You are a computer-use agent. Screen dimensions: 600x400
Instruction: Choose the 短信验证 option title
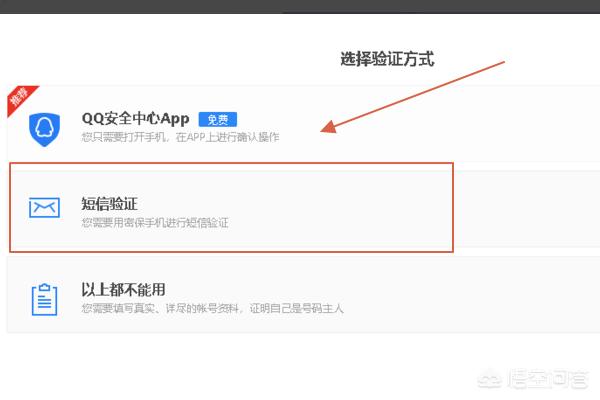point(109,203)
